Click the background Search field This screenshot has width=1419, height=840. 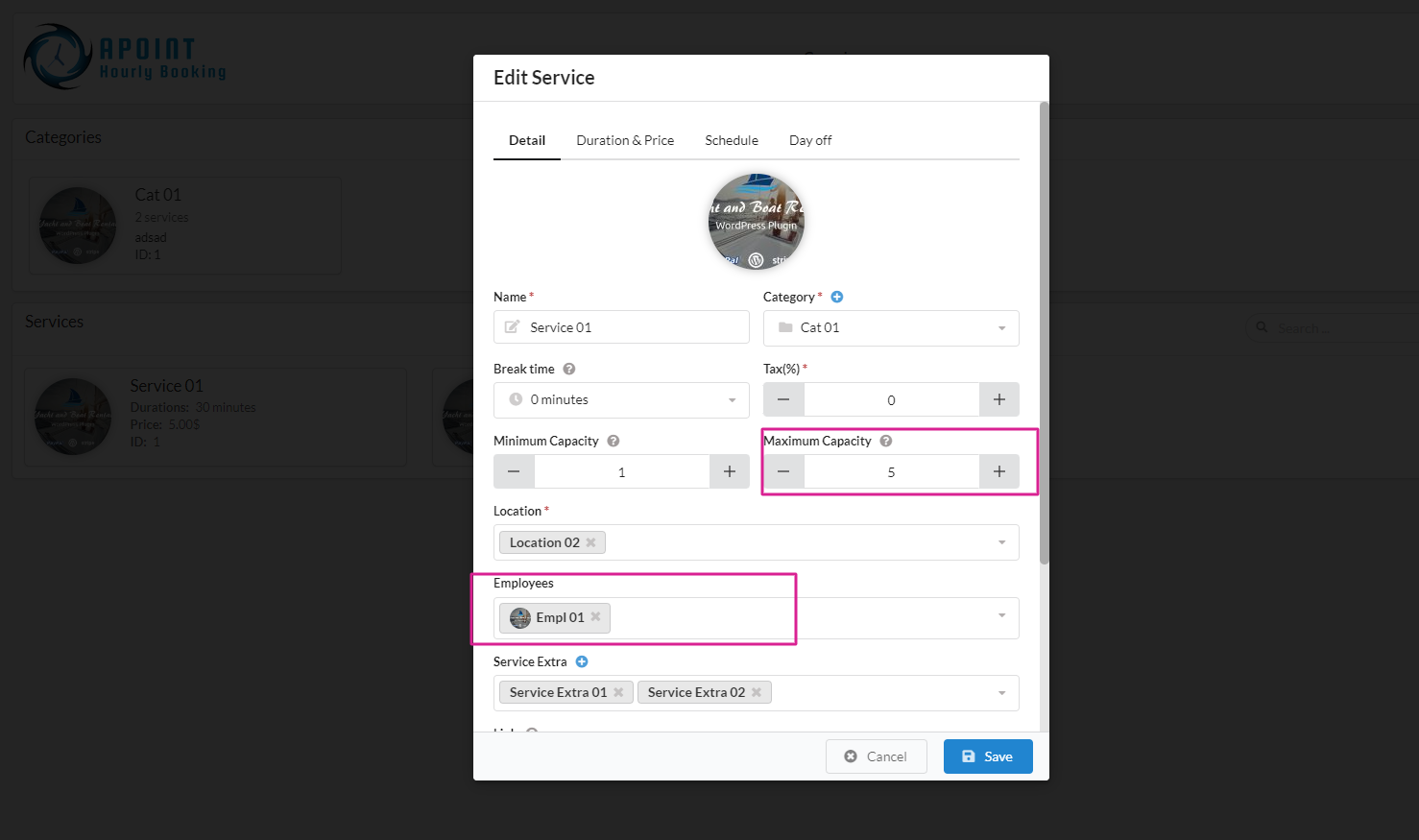click(1335, 327)
